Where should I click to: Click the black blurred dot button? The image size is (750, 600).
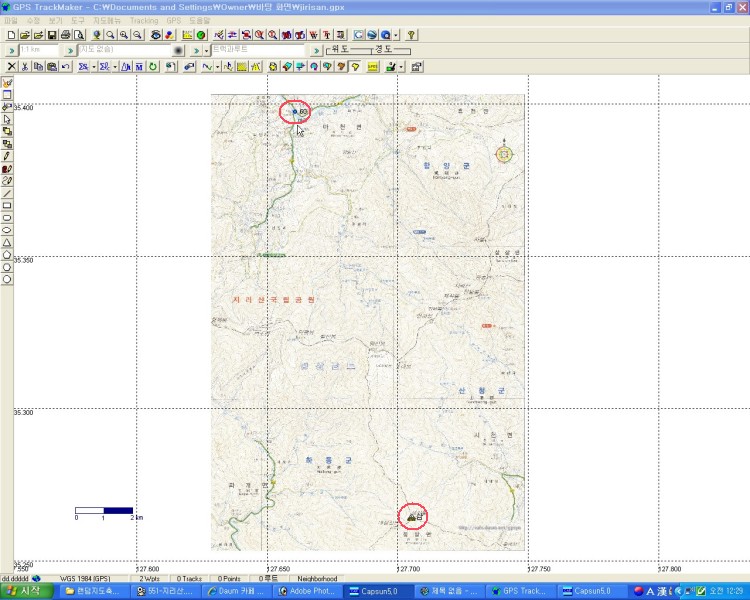178,50
